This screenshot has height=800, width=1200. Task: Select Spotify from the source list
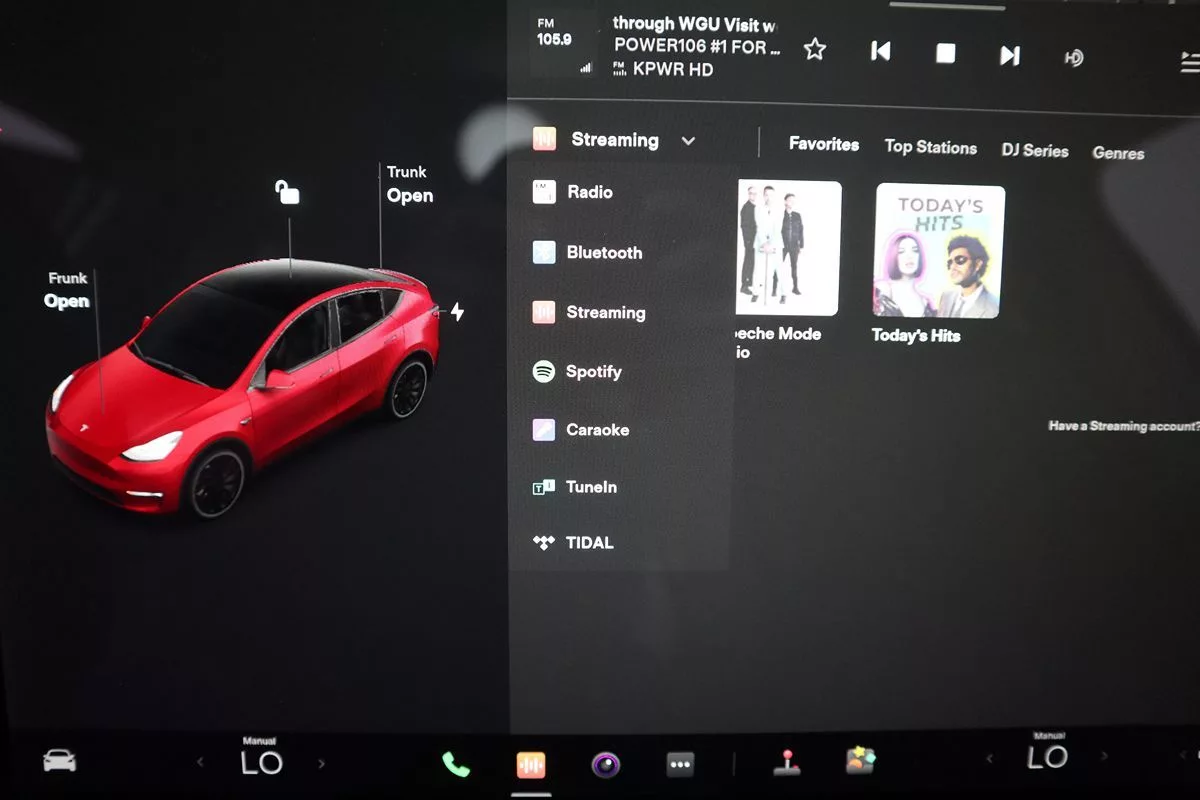click(x=592, y=372)
